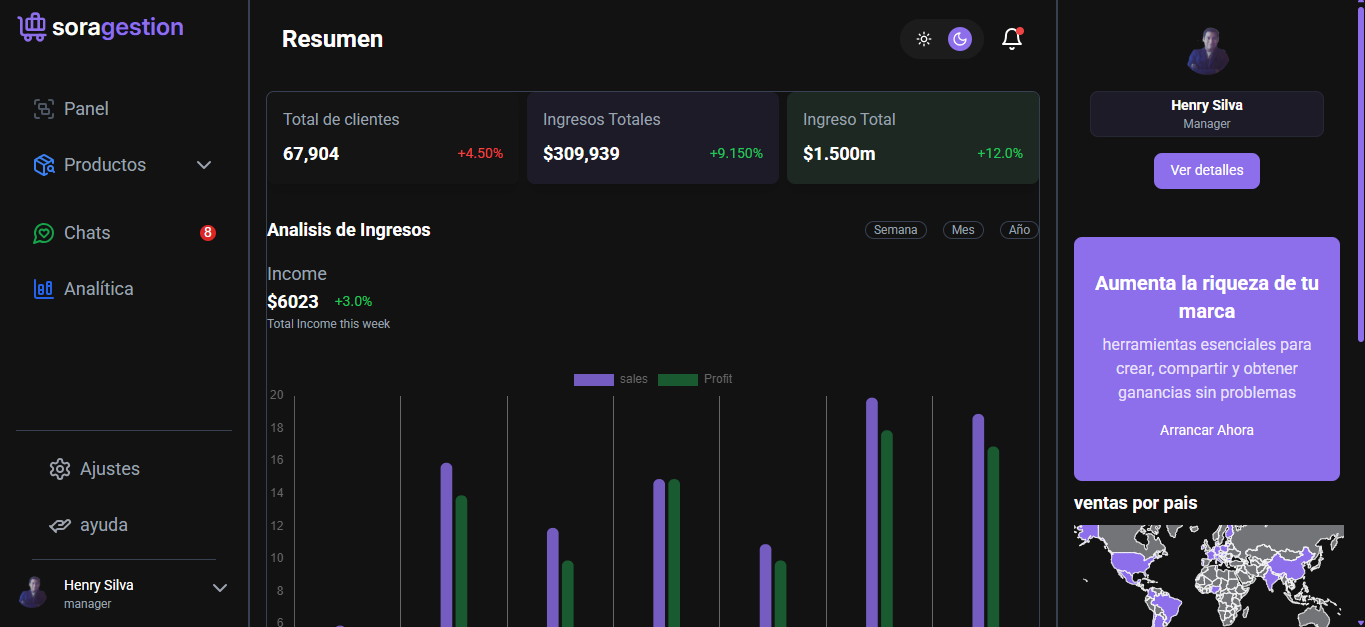
Task: Click the ventas por pais world map
Action: pyautogui.click(x=1208, y=575)
